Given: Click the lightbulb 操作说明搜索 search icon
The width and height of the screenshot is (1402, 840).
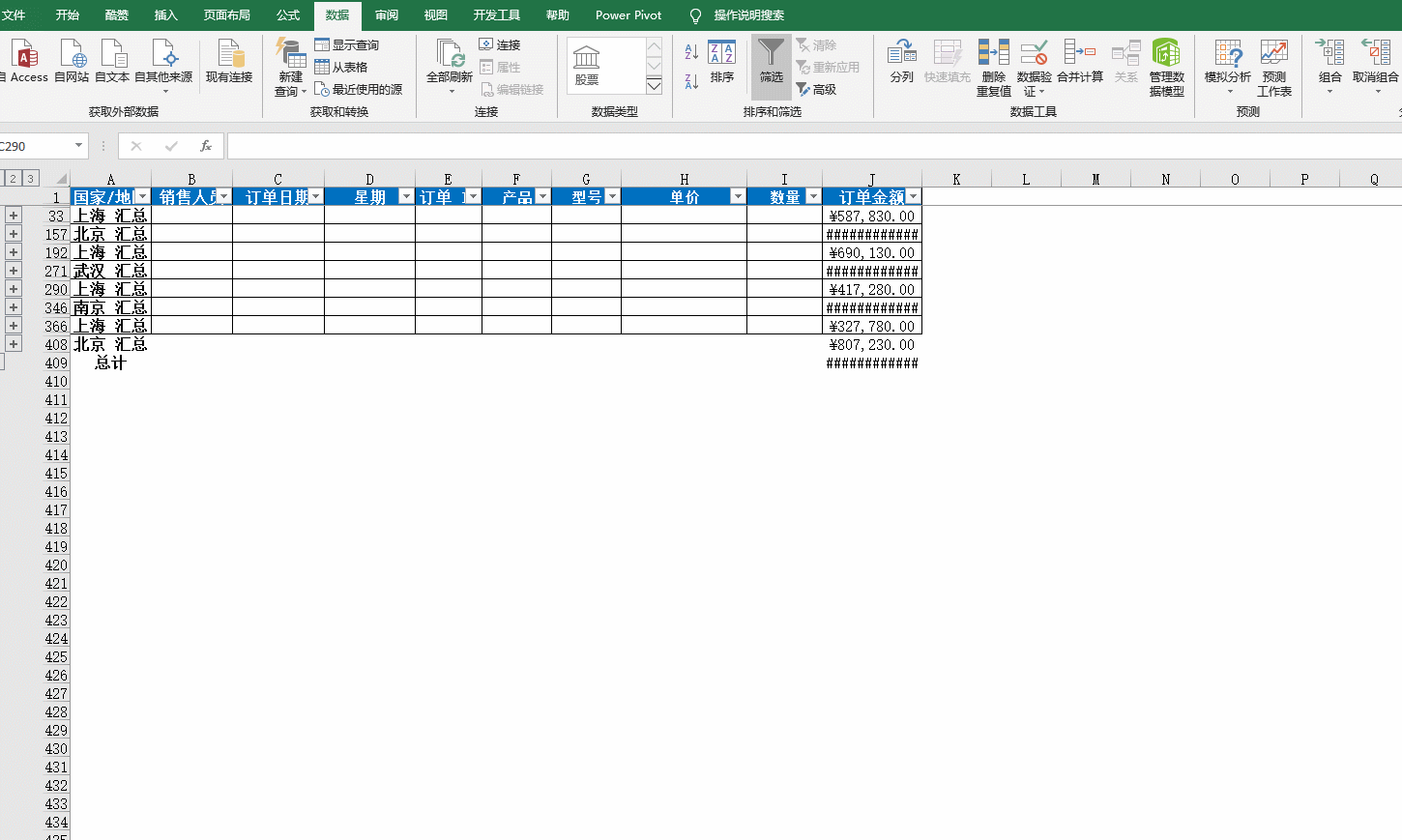Looking at the screenshot, I should pos(695,15).
